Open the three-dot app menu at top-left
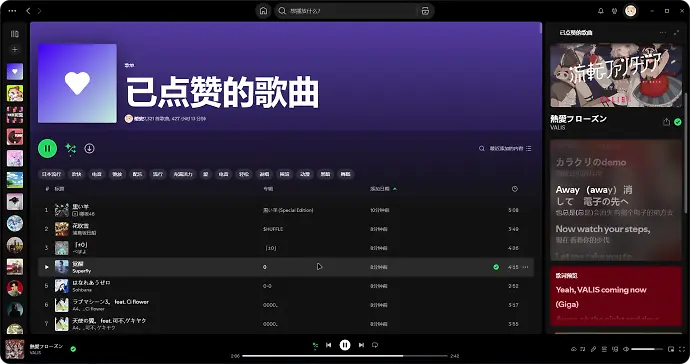Viewport: 690px width, 364px height. click(x=12, y=11)
